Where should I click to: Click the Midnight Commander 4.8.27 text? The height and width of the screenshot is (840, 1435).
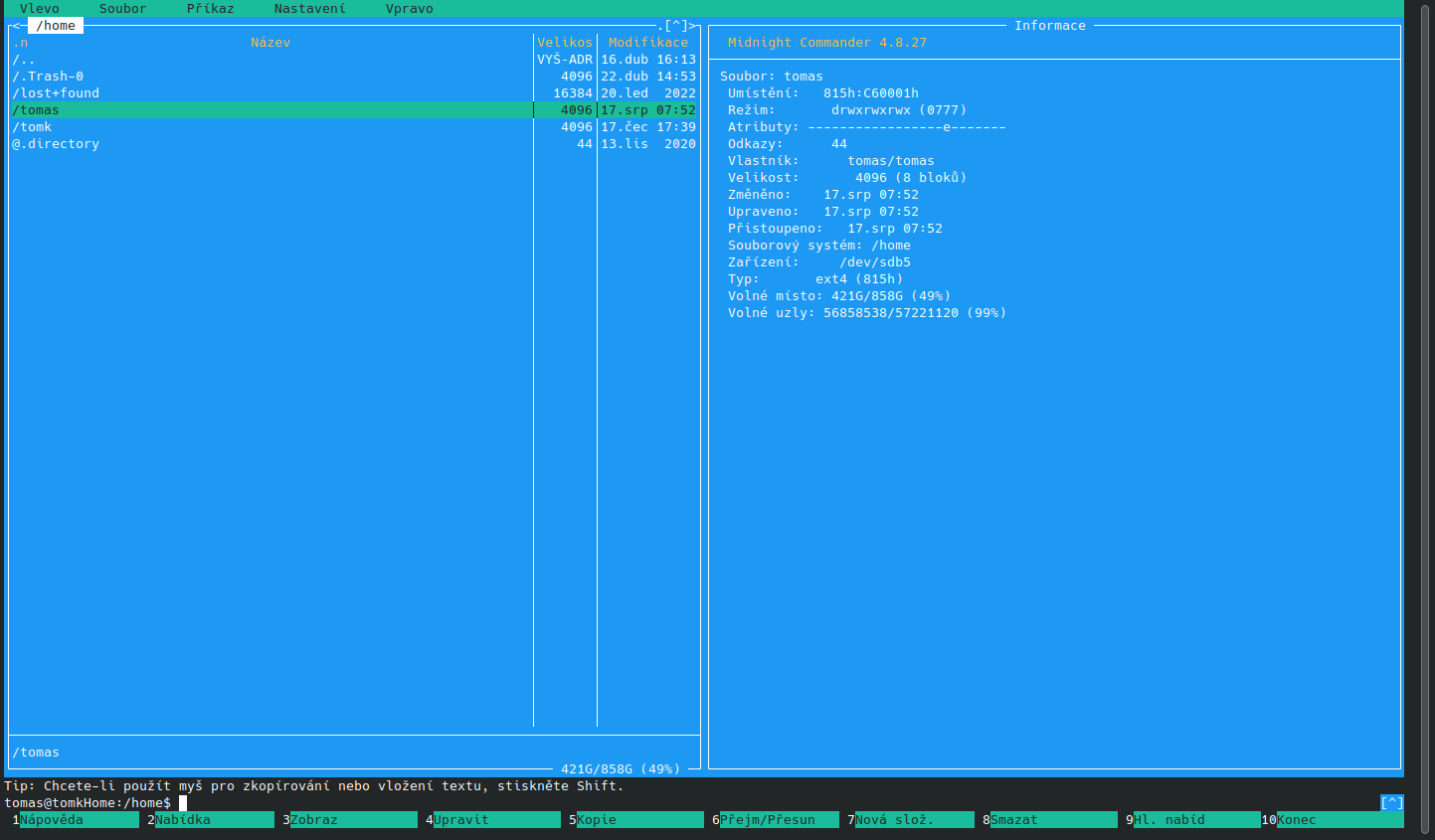827,43
